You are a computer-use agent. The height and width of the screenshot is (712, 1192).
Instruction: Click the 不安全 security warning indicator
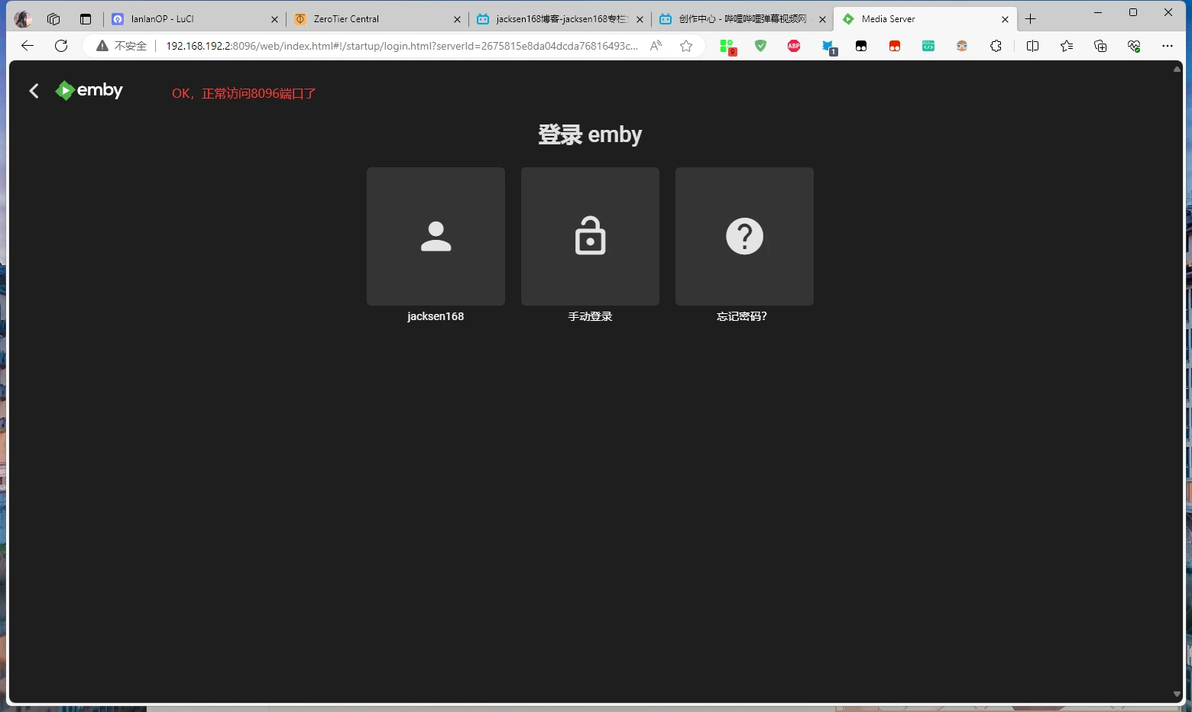pos(121,46)
